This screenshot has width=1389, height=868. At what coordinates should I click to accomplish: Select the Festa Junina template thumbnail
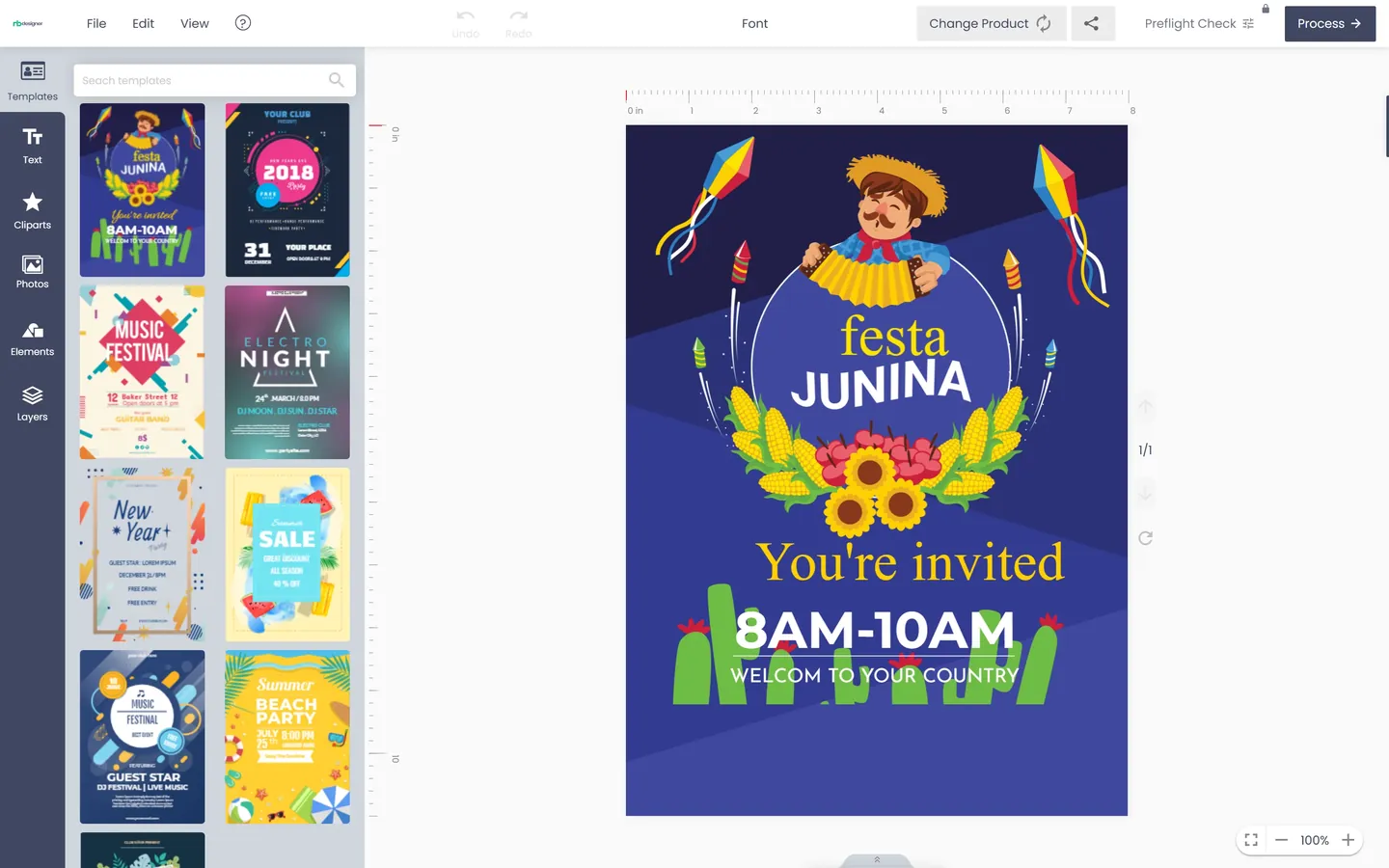coord(143,190)
